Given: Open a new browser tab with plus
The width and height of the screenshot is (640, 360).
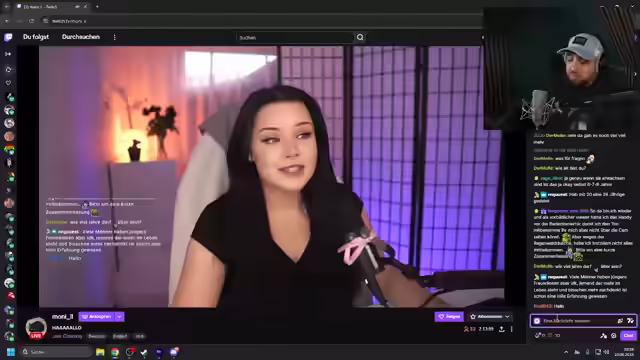Looking at the screenshot, I should coord(97,7).
